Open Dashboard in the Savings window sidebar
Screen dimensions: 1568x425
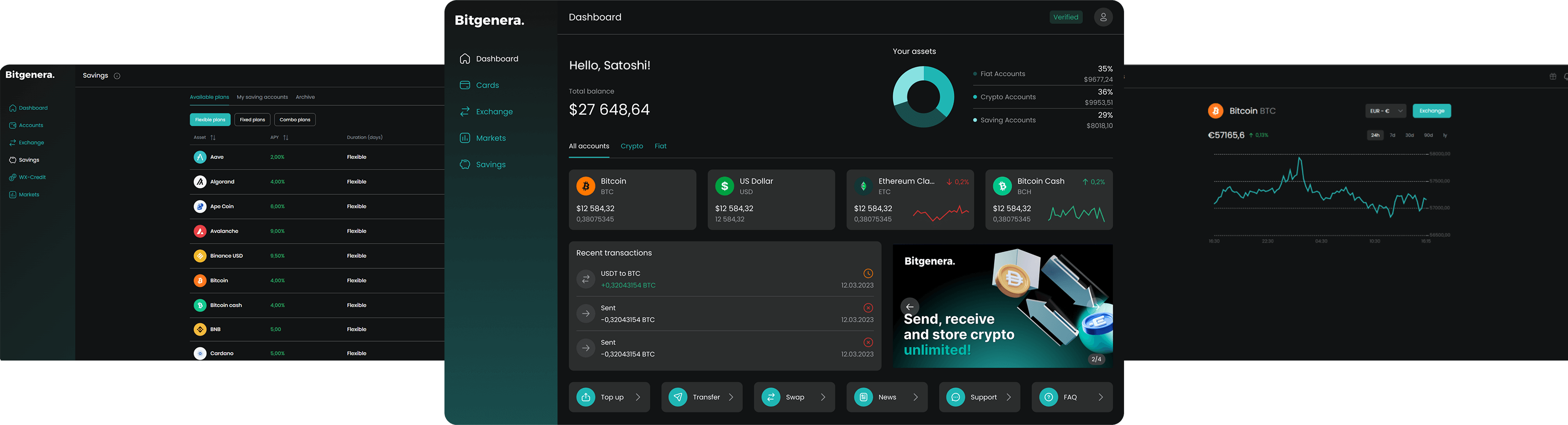pos(29,108)
